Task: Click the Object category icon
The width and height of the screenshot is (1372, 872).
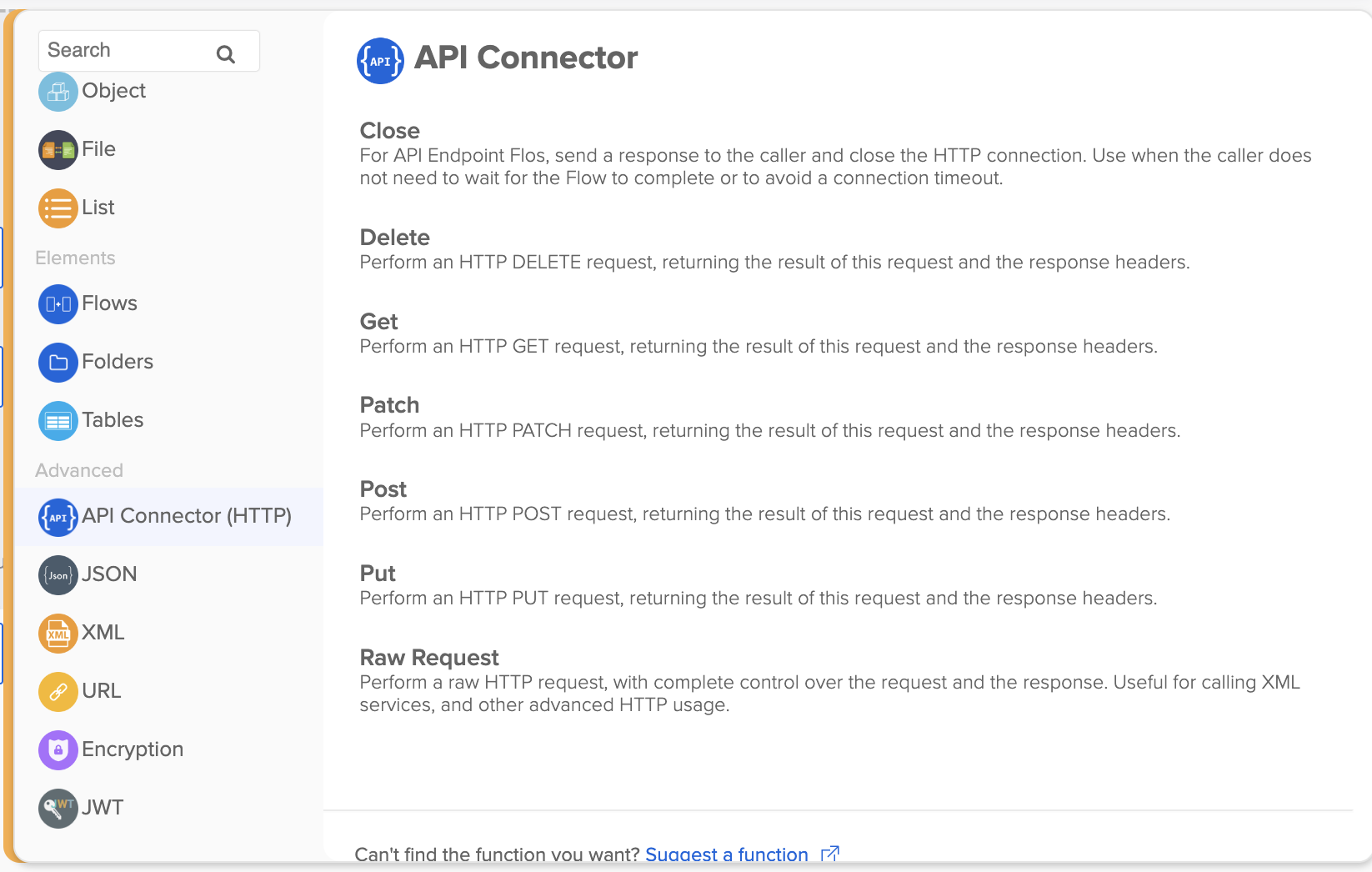Action: point(58,92)
